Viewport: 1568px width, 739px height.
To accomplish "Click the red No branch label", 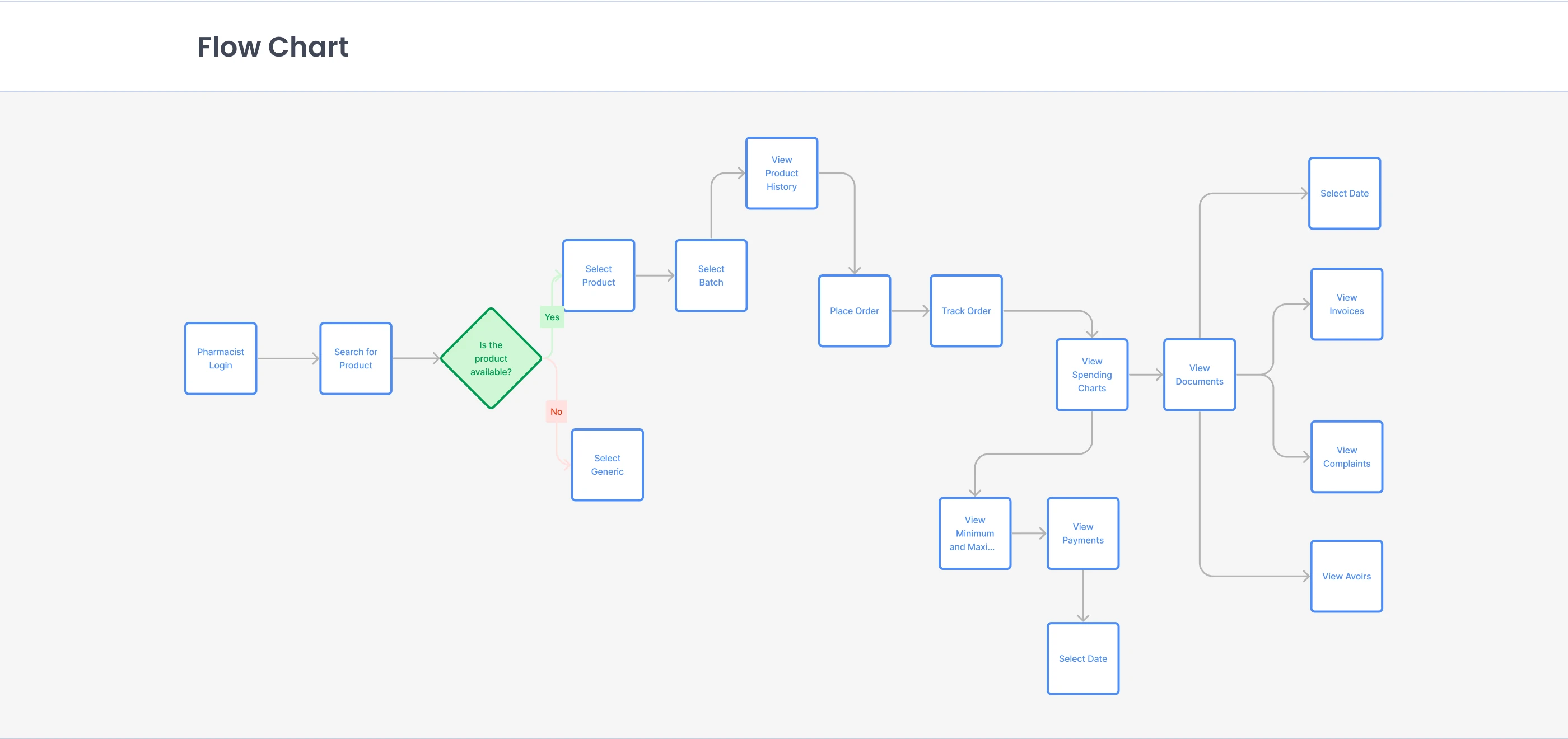I will click(556, 411).
